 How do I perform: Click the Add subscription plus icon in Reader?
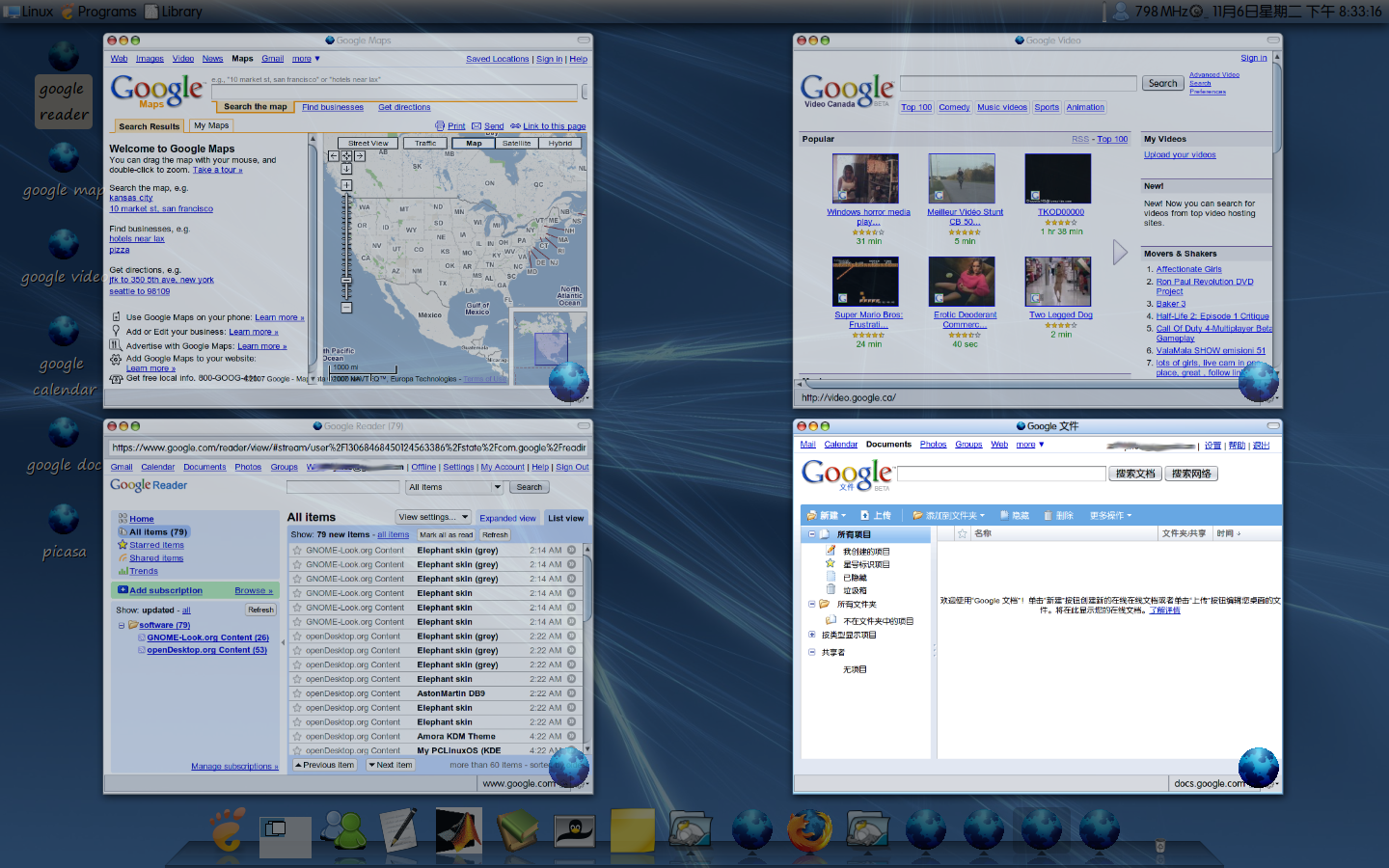click(123, 590)
